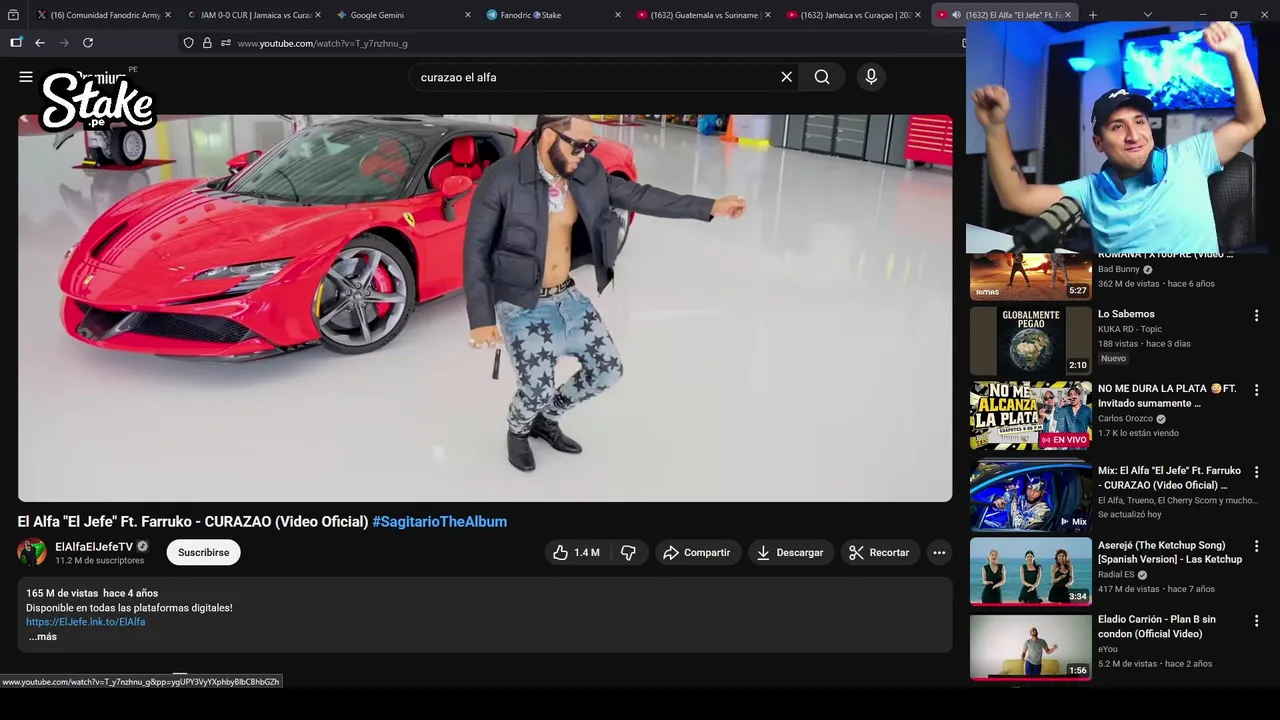Activate voice search microphone icon

click(871, 77)
